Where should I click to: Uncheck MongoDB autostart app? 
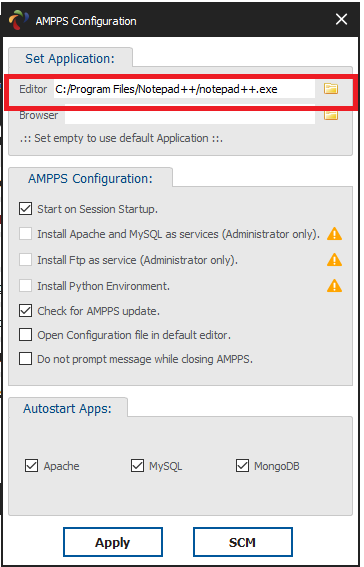(x=242, y=466)
